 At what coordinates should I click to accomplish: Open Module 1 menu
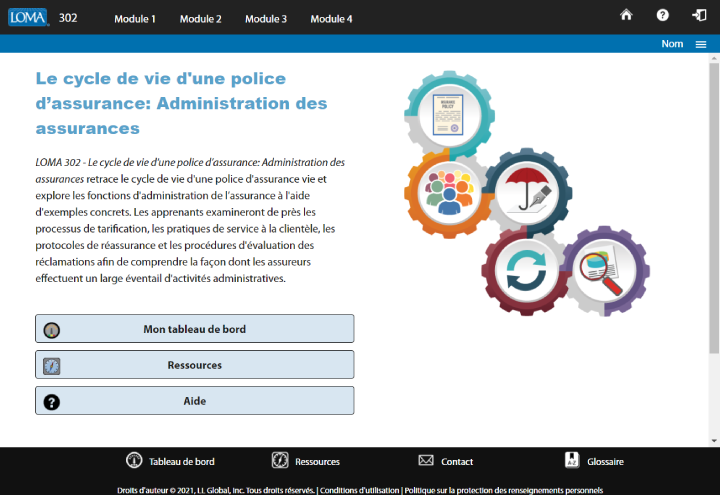(135, 19)
